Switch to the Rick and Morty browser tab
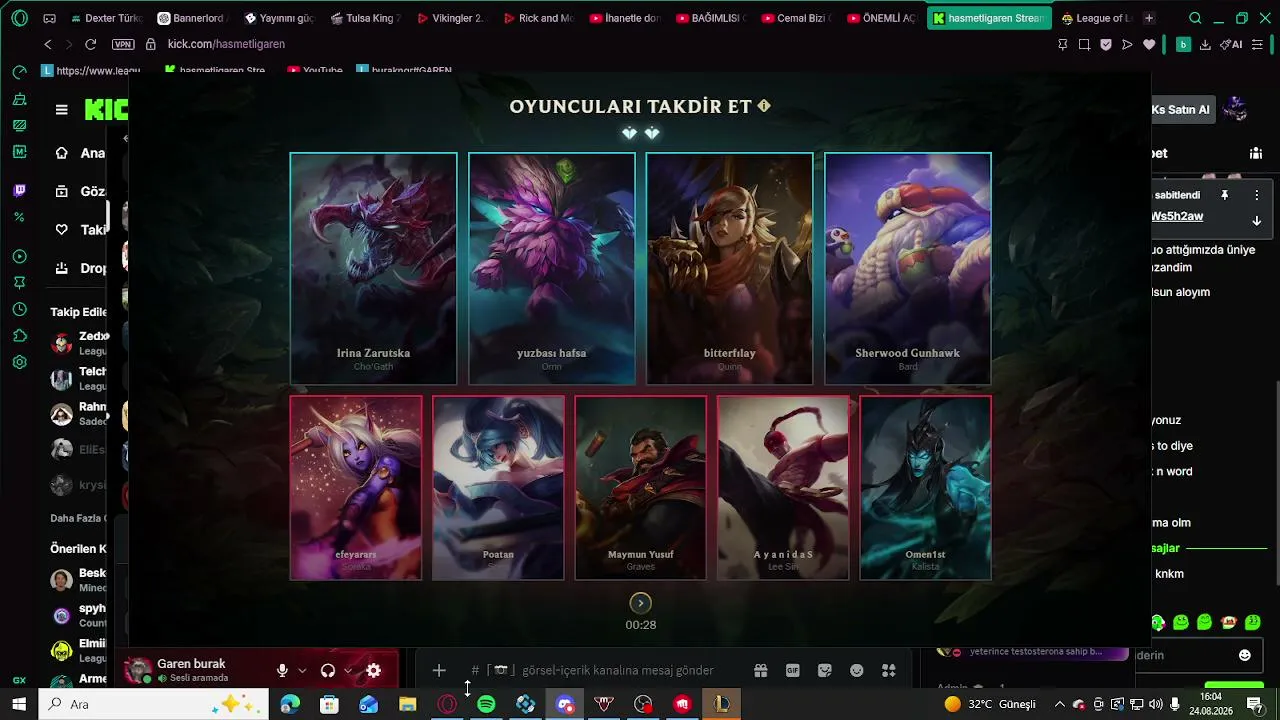This screenshot has width=1280, height=720. 537,18
